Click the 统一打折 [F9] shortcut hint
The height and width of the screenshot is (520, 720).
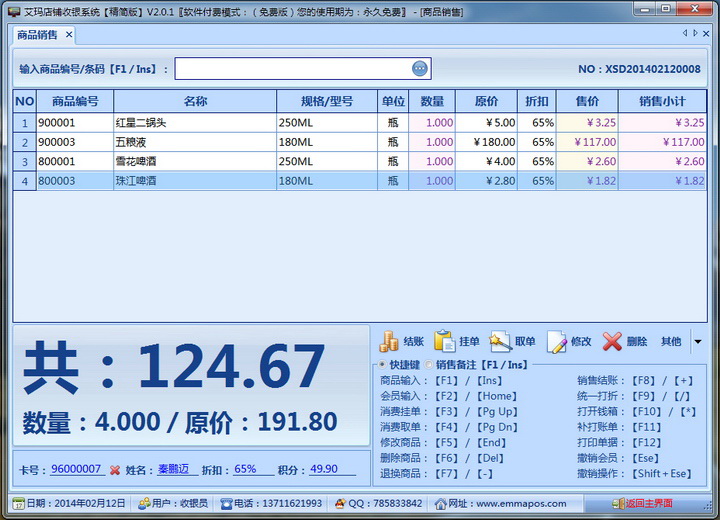[x=633, y=396]
